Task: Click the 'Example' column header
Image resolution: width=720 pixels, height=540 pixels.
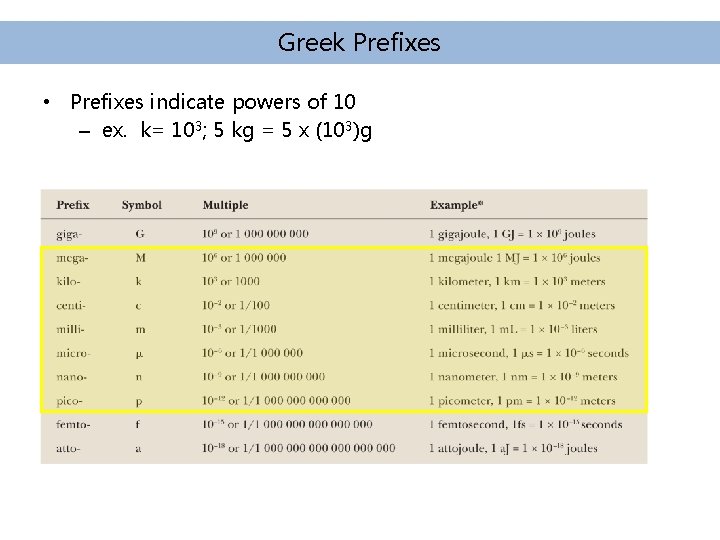Action: click(456, 205)
